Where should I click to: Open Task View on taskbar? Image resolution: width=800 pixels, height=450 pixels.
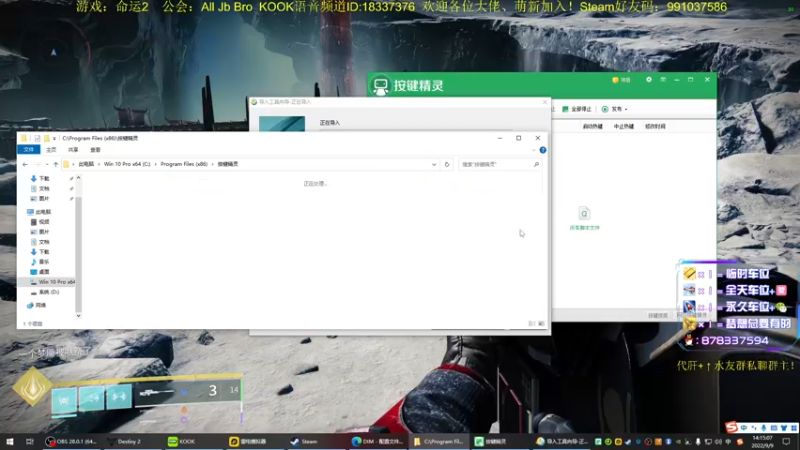click(x=30, y=441)
